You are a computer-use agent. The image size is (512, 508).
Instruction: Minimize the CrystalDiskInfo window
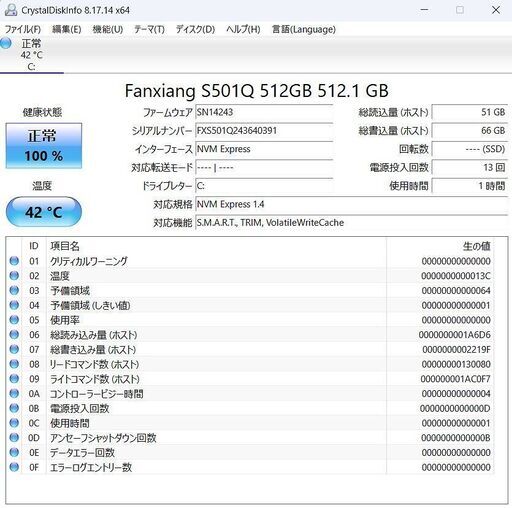pos(424,10)
